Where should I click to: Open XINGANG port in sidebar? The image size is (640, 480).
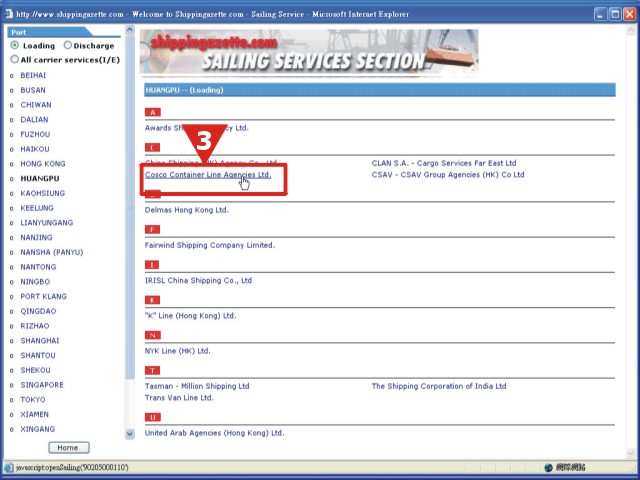coord(38,429)
